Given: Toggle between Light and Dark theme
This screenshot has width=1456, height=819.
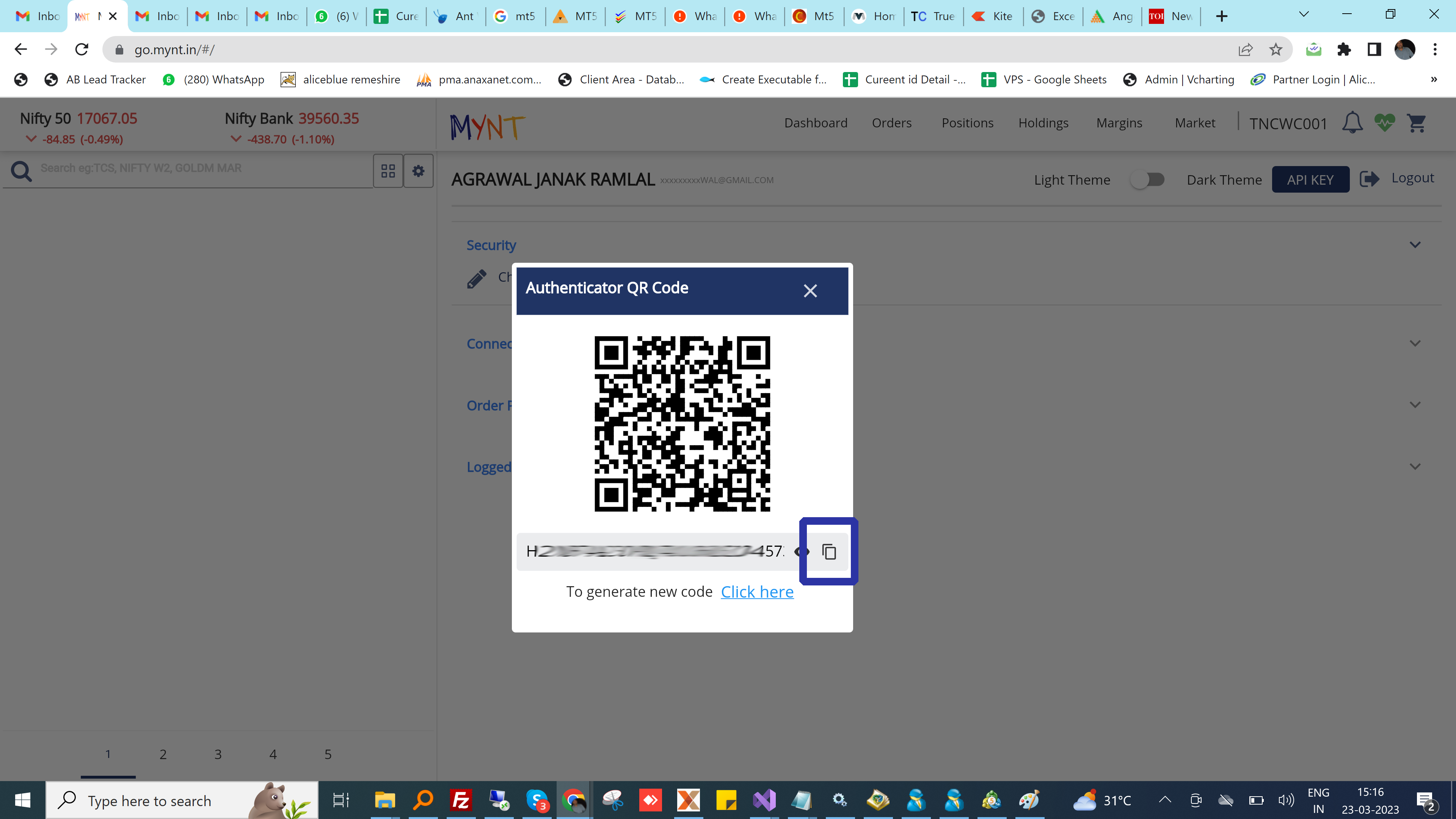Looking at the screenshot, I should tap(1147, 180).
